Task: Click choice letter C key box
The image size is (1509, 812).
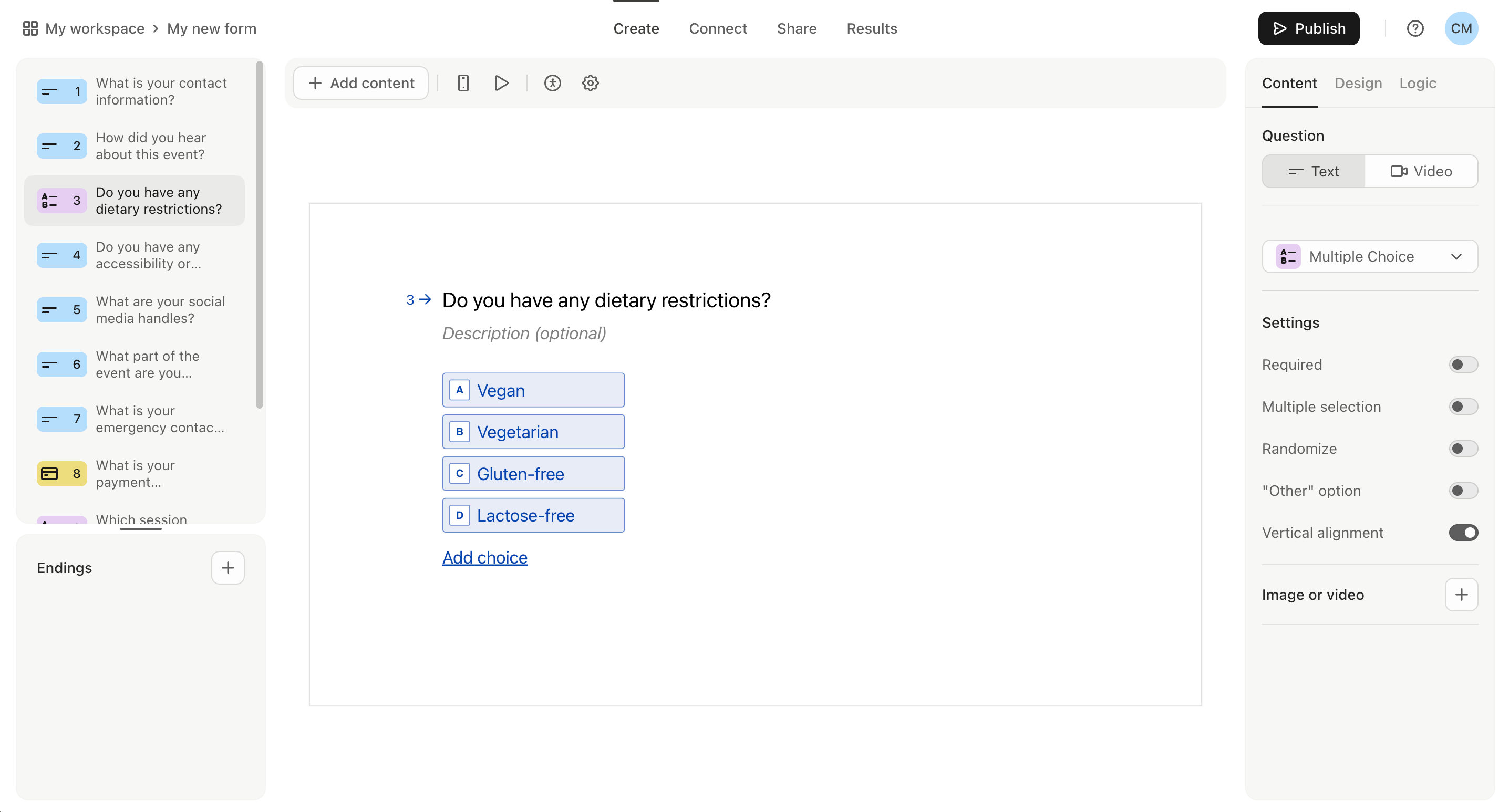Action: pyautogui.click(x=459, y=474)
